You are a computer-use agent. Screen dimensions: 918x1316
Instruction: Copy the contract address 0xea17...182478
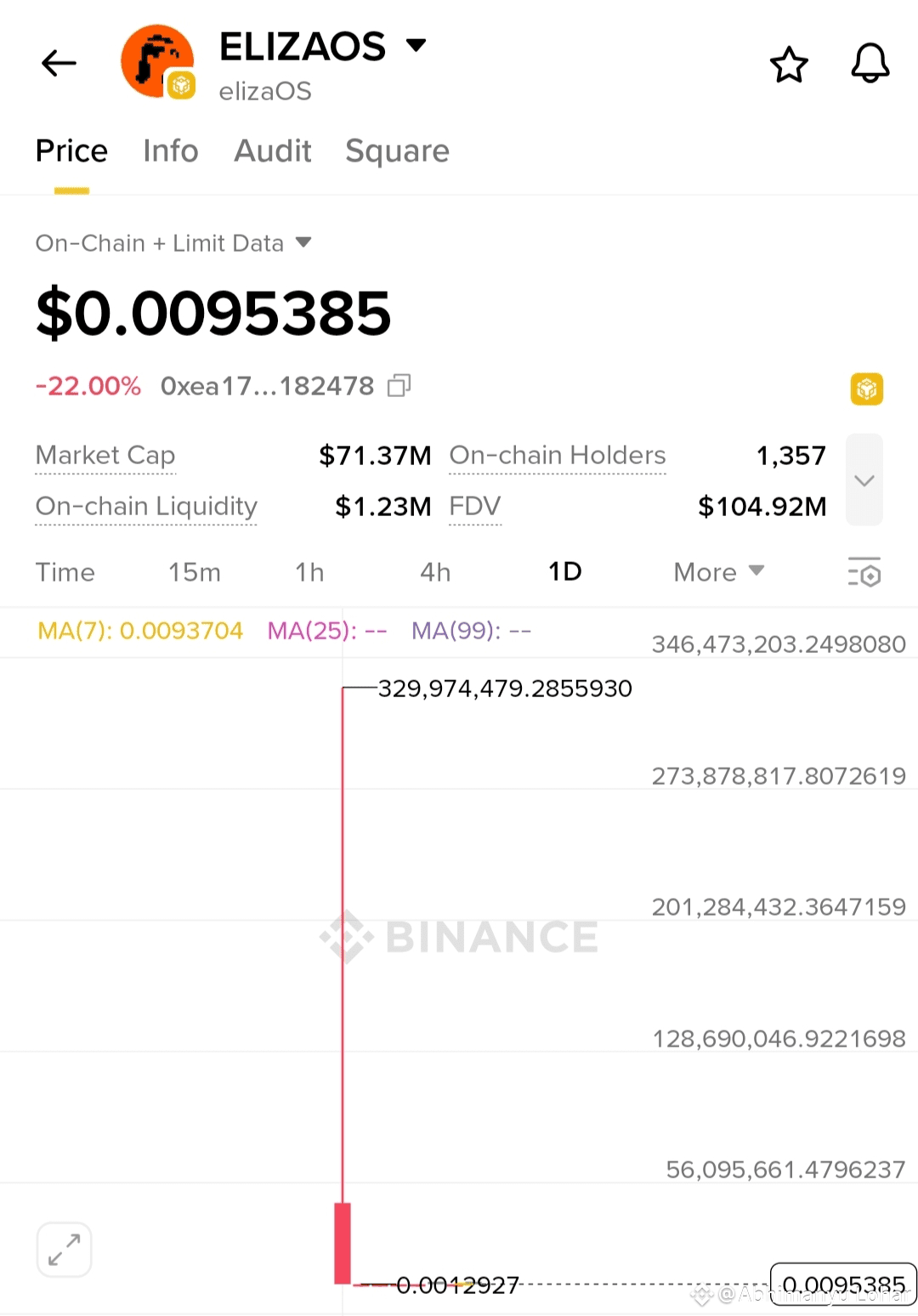pos(399,386)
